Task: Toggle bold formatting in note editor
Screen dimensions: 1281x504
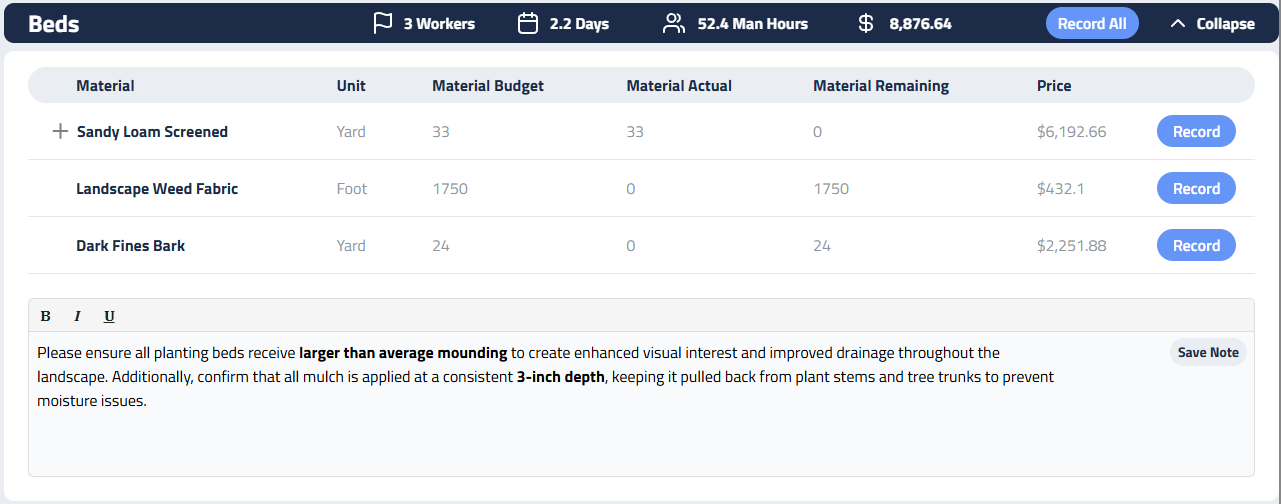Action: coord(45,316)
